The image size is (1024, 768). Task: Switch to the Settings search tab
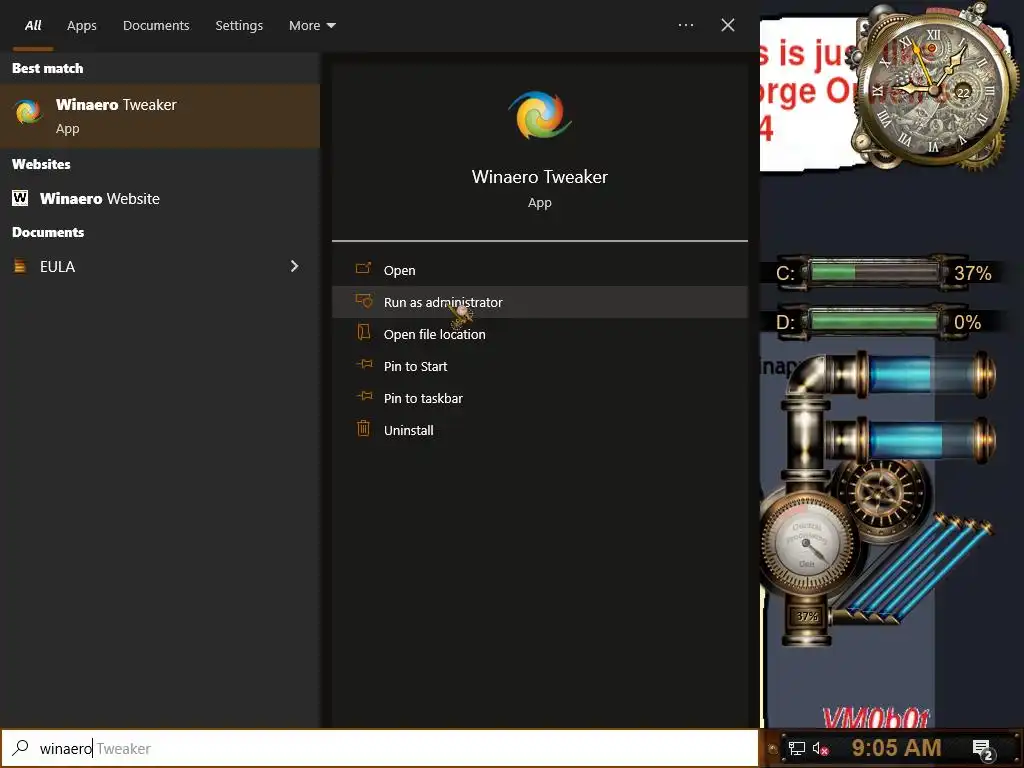pyautogui.click(x=239, y=25)
